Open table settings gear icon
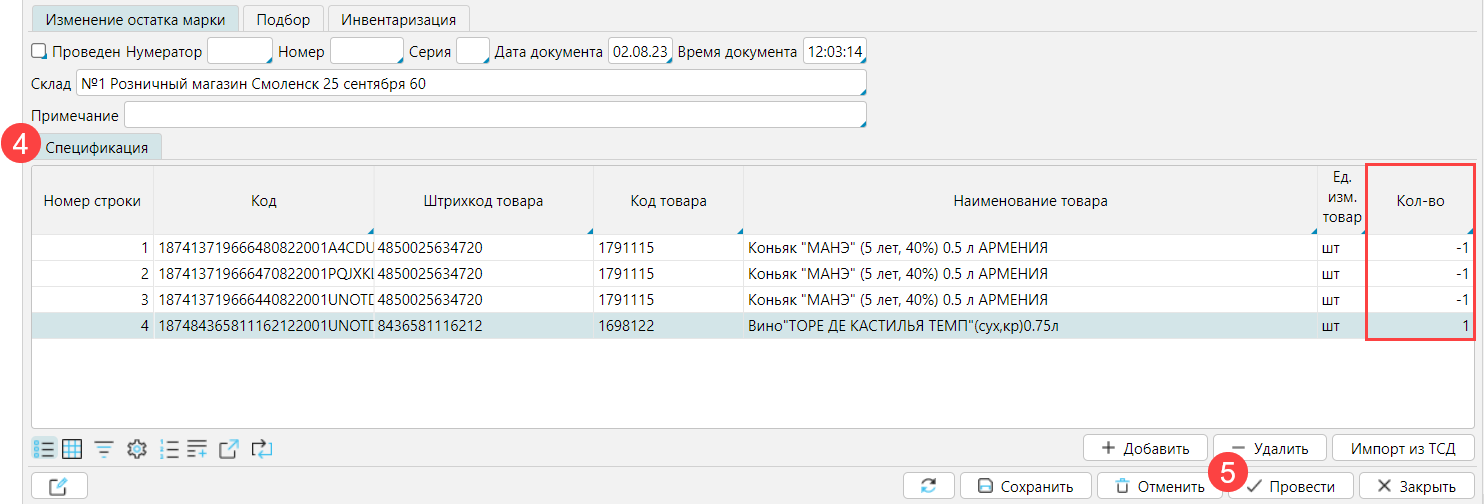1484x504 pixels. tap(136, 449)
